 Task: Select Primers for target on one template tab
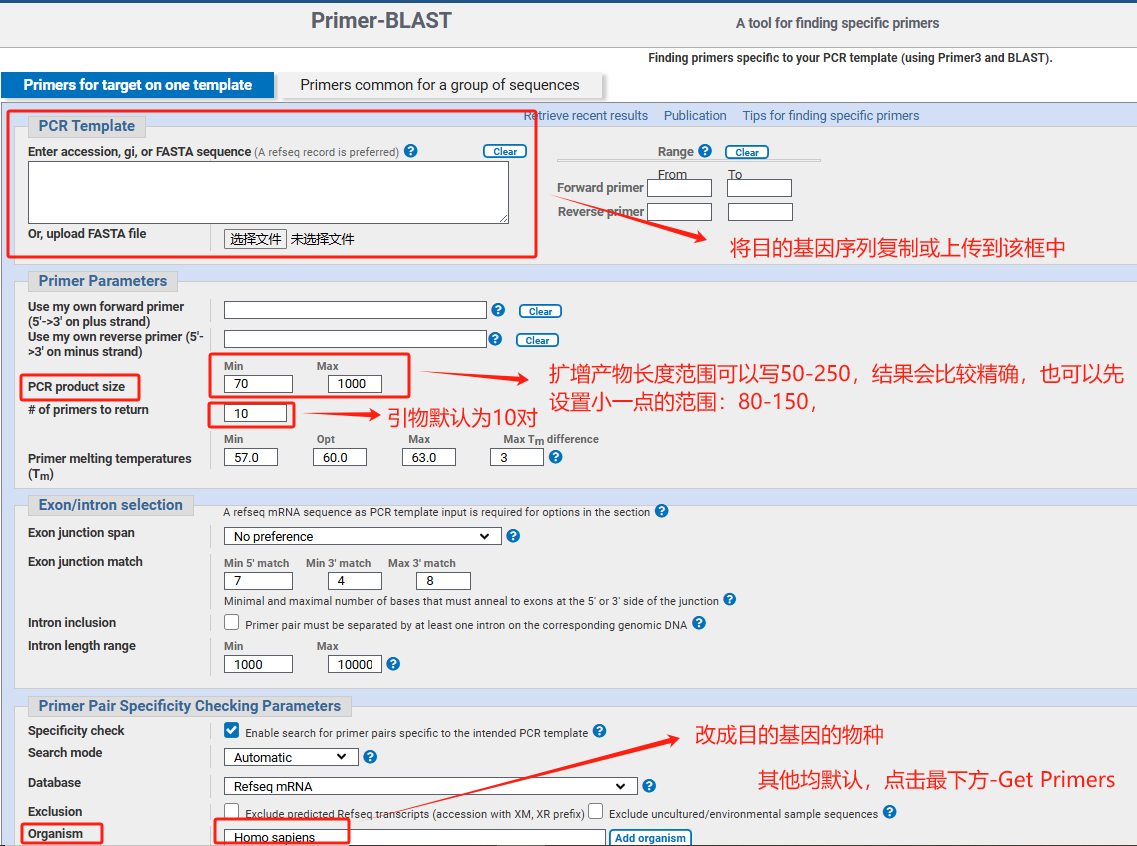click(x=138, y=85)
